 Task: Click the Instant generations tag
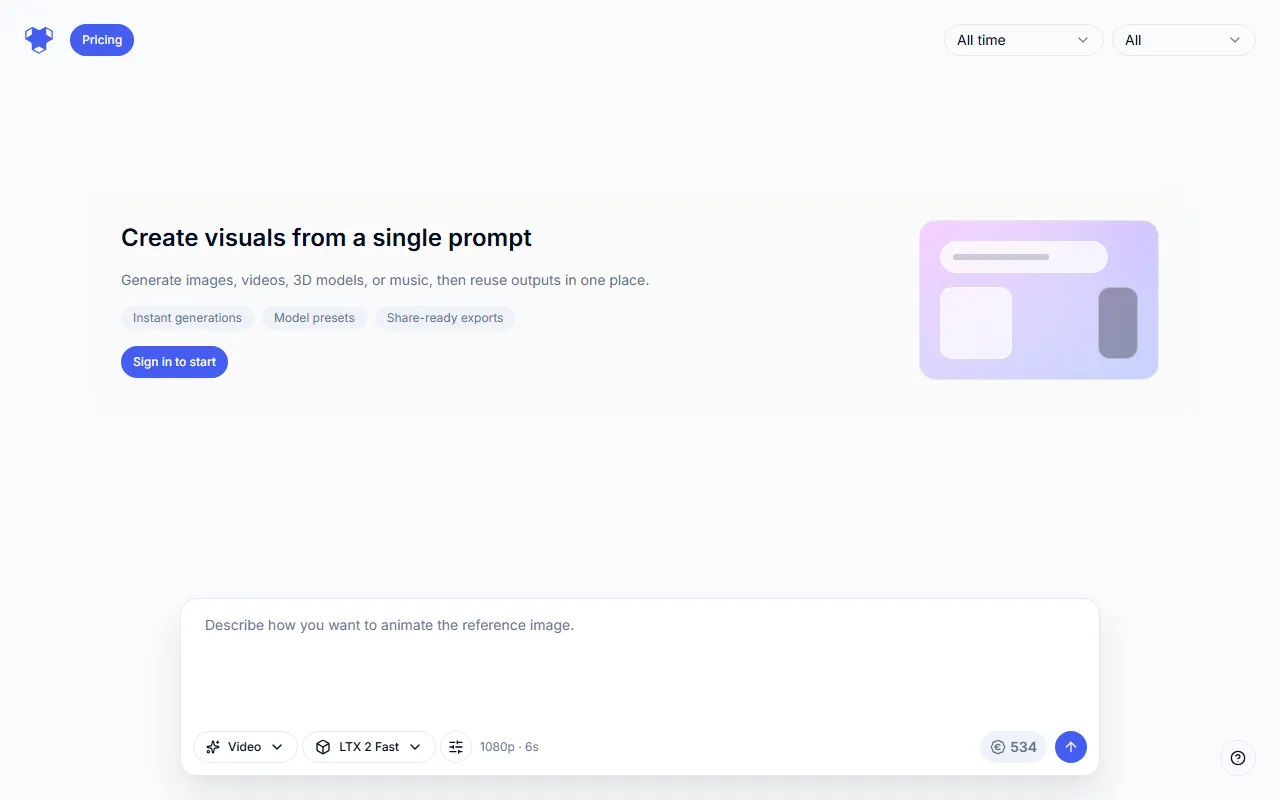click(187, 318)
